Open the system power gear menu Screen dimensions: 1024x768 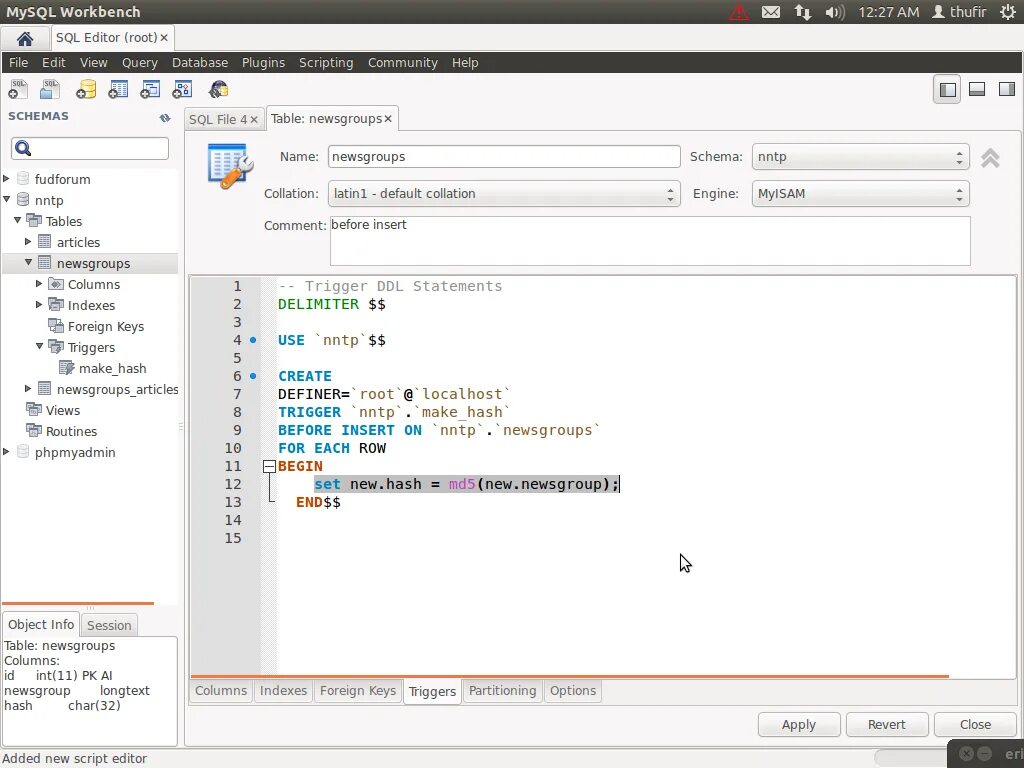click(1008, 12)
